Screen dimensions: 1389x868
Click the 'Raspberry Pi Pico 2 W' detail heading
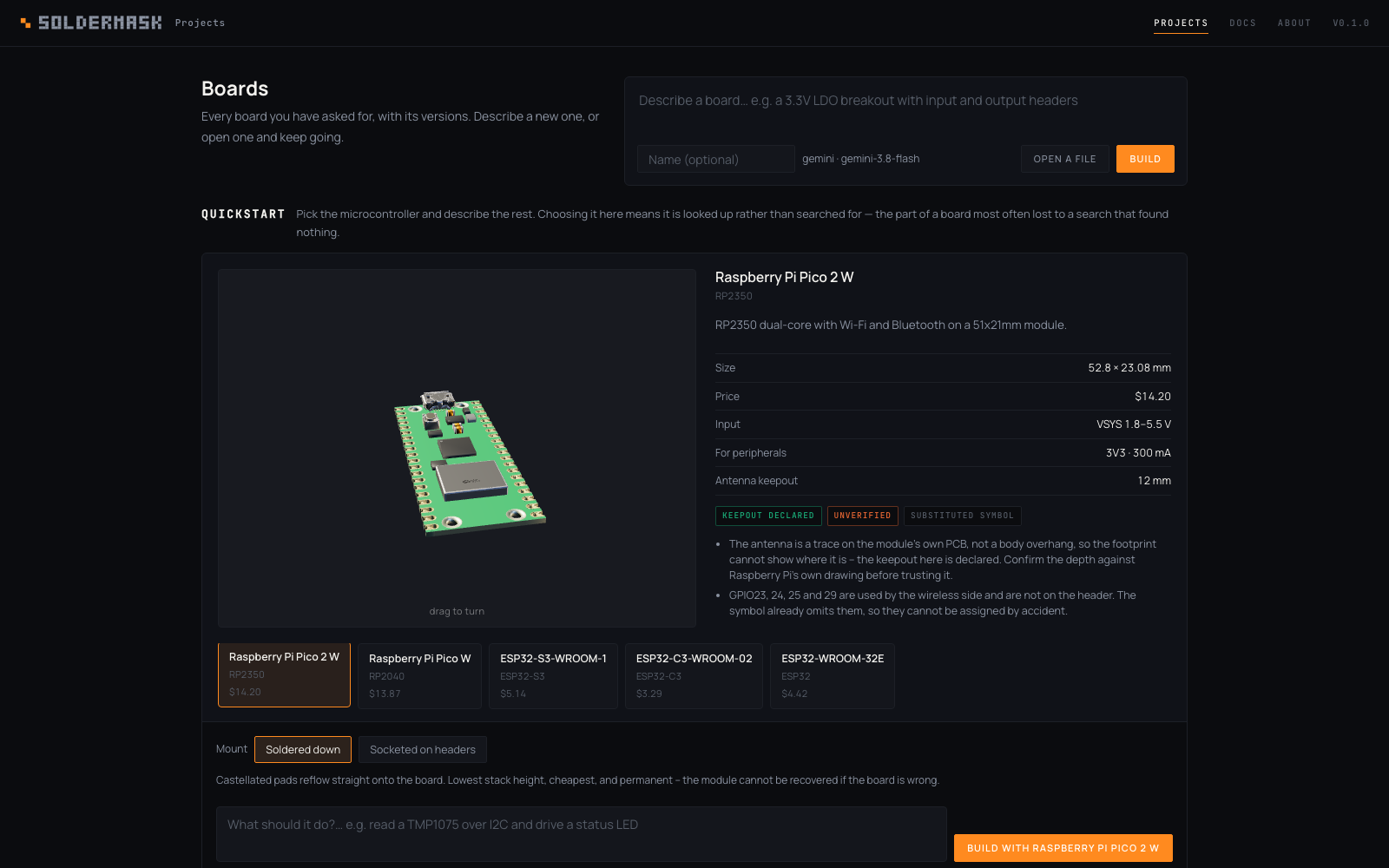(x=784, y=277)
